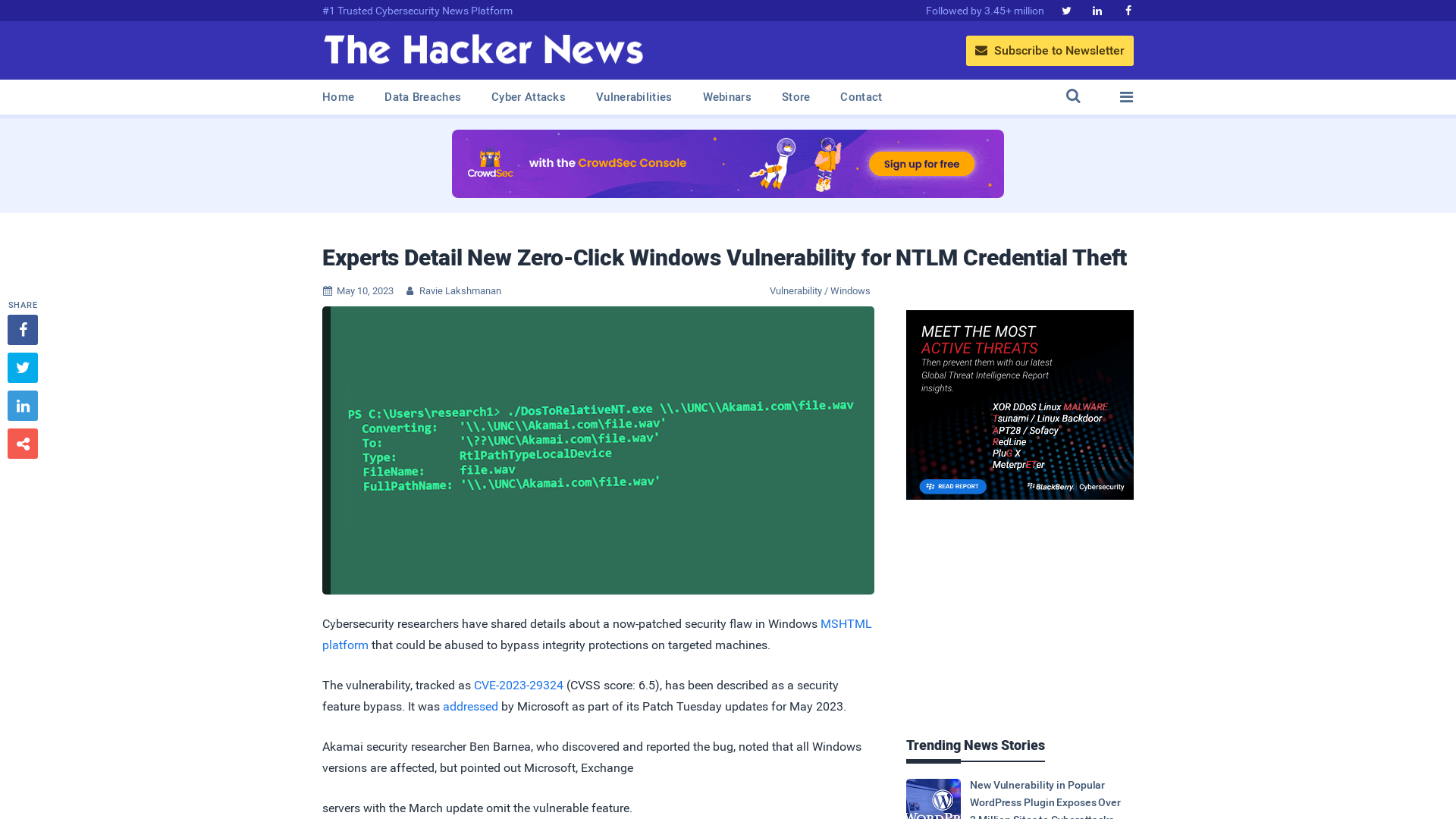Viewport: 1456px width, 819px height.
Task: Click the LinkedIn share icon
Action: [22, 405]
